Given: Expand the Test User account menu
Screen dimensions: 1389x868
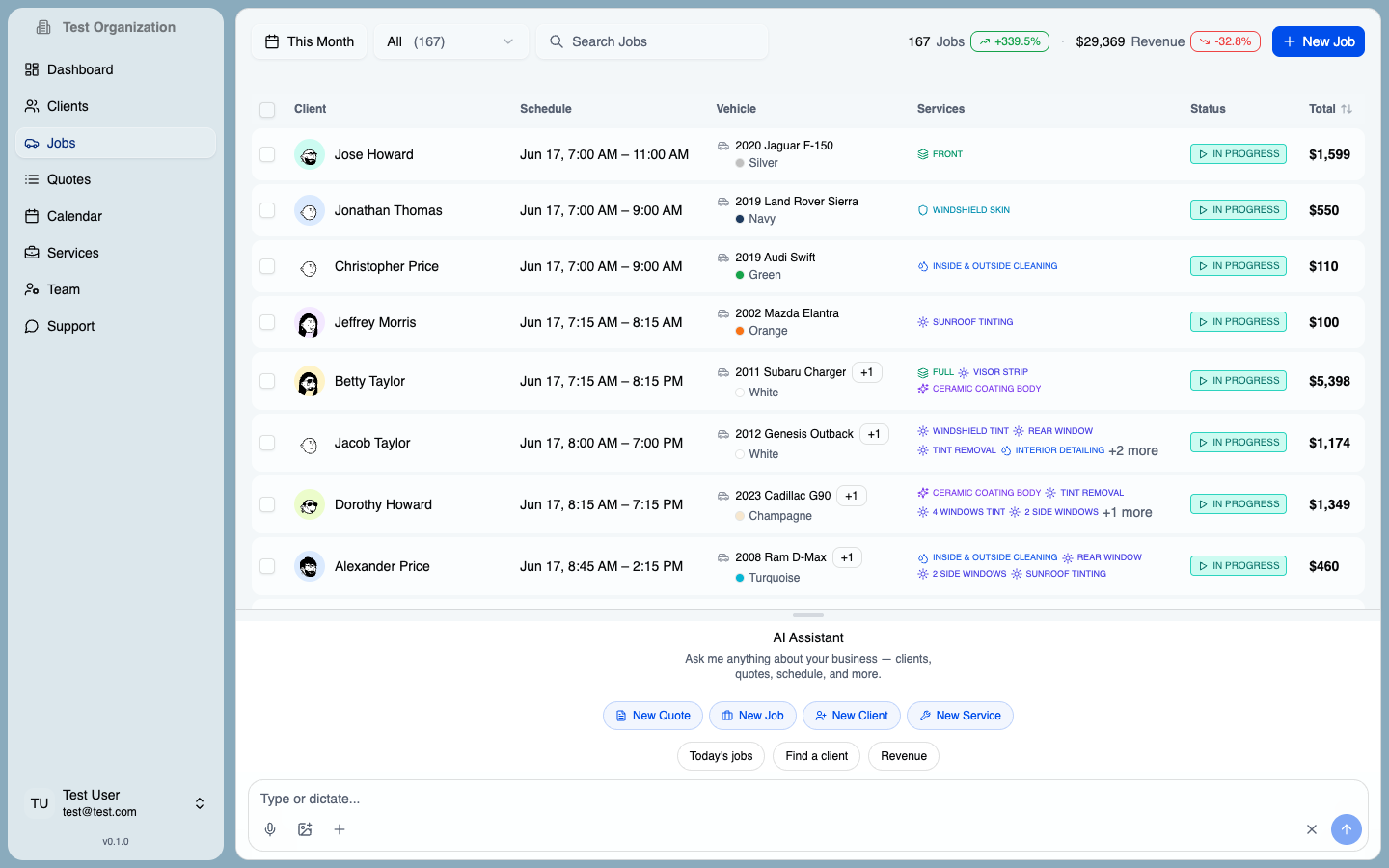Looking at the screenshot, I should tap(116, 803).
